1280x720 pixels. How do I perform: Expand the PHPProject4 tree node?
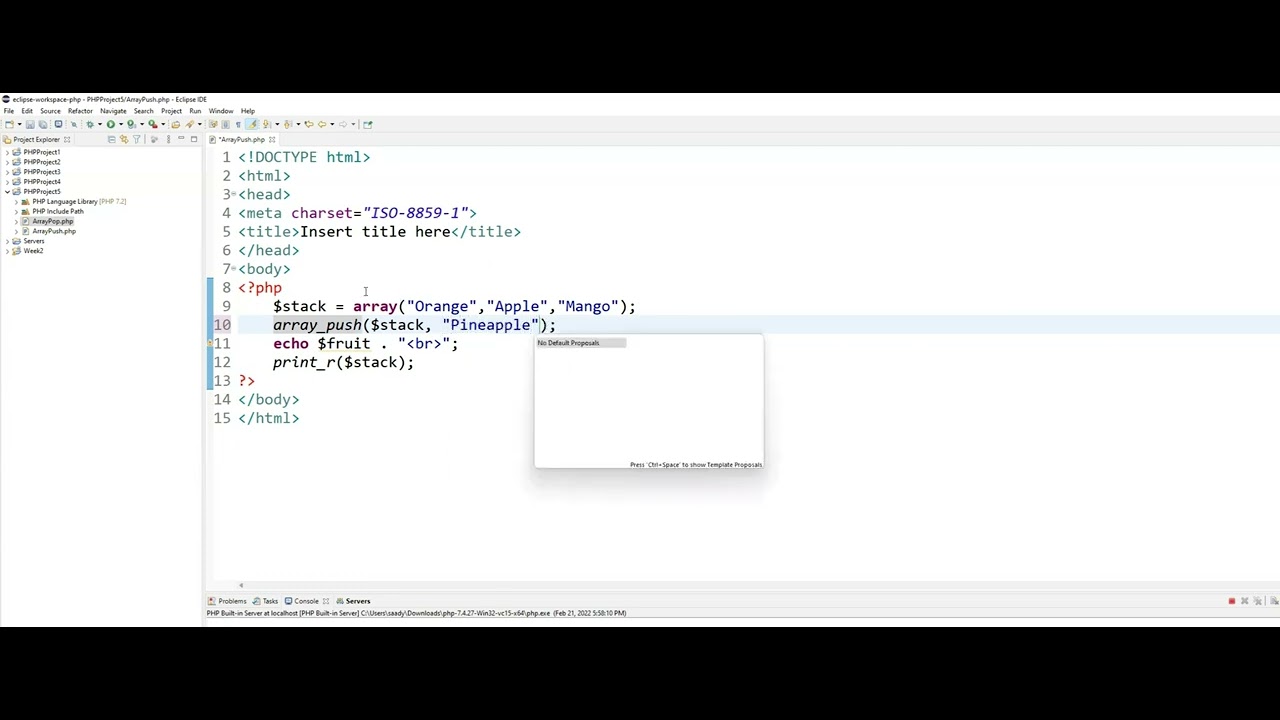(7, 182)
